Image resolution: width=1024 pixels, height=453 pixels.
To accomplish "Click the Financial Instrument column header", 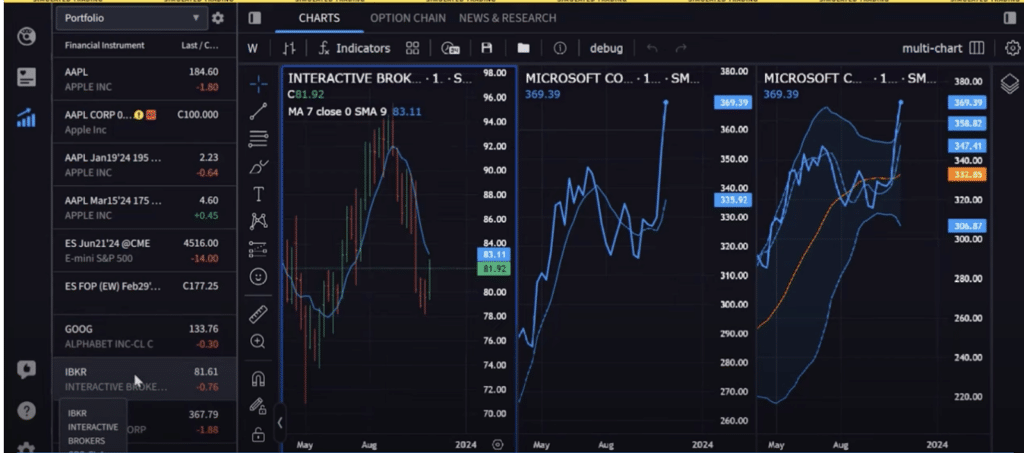I will [x=104, y=46].
